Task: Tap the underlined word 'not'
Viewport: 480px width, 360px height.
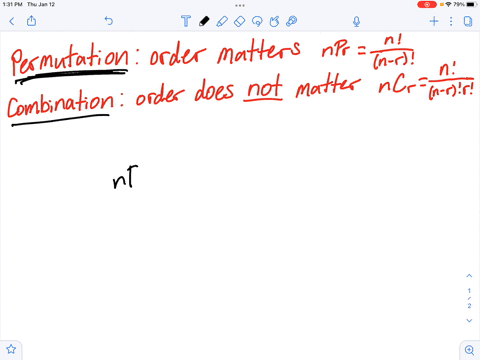Action: click(x=264, y=87)
